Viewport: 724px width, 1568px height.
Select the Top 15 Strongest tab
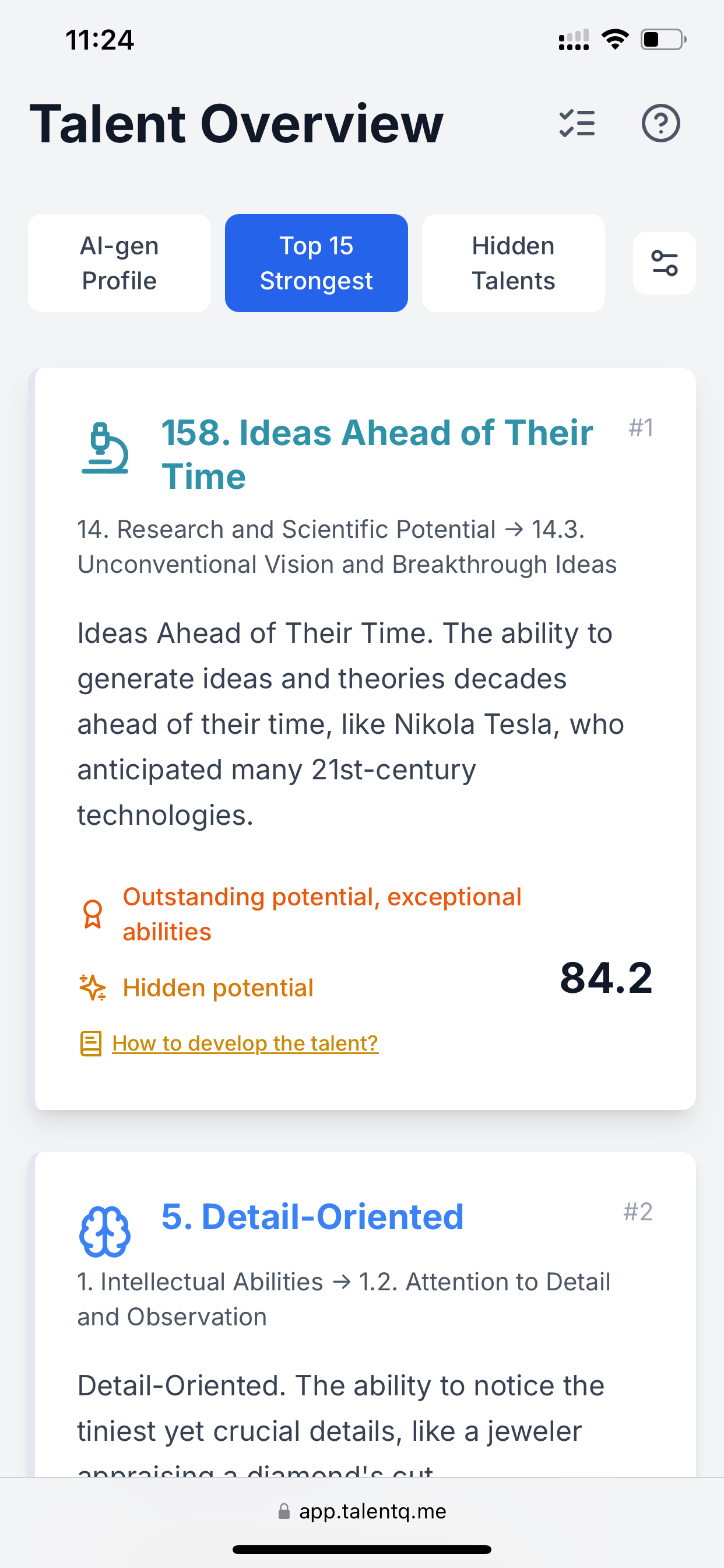click(317, 263)
